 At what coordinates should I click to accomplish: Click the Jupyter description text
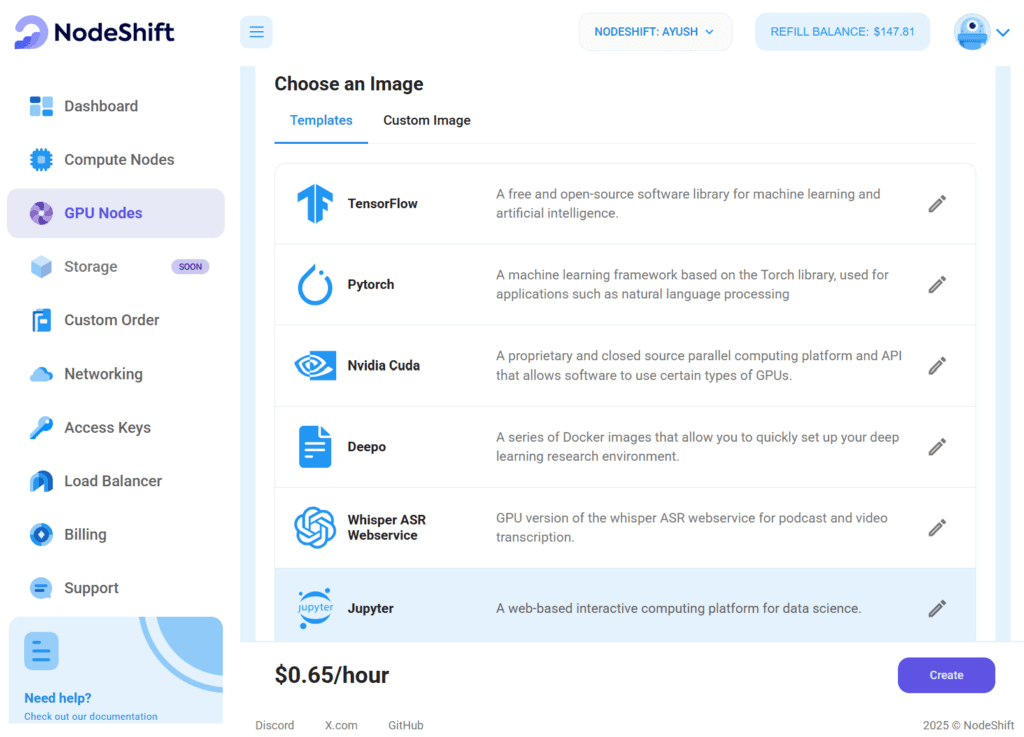[x=679, y=608]
